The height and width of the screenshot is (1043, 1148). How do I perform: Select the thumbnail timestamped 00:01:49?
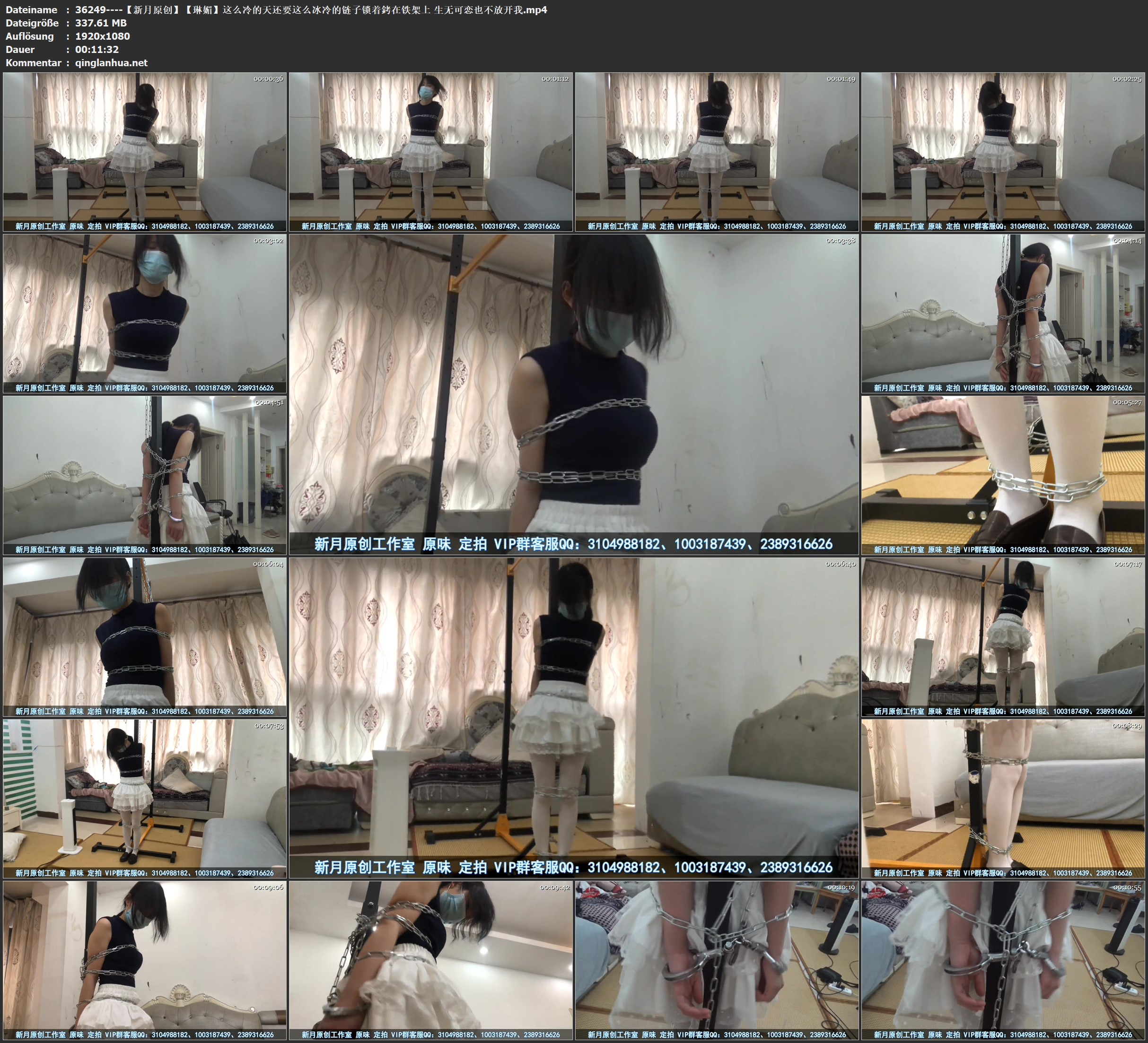point(717,152)
